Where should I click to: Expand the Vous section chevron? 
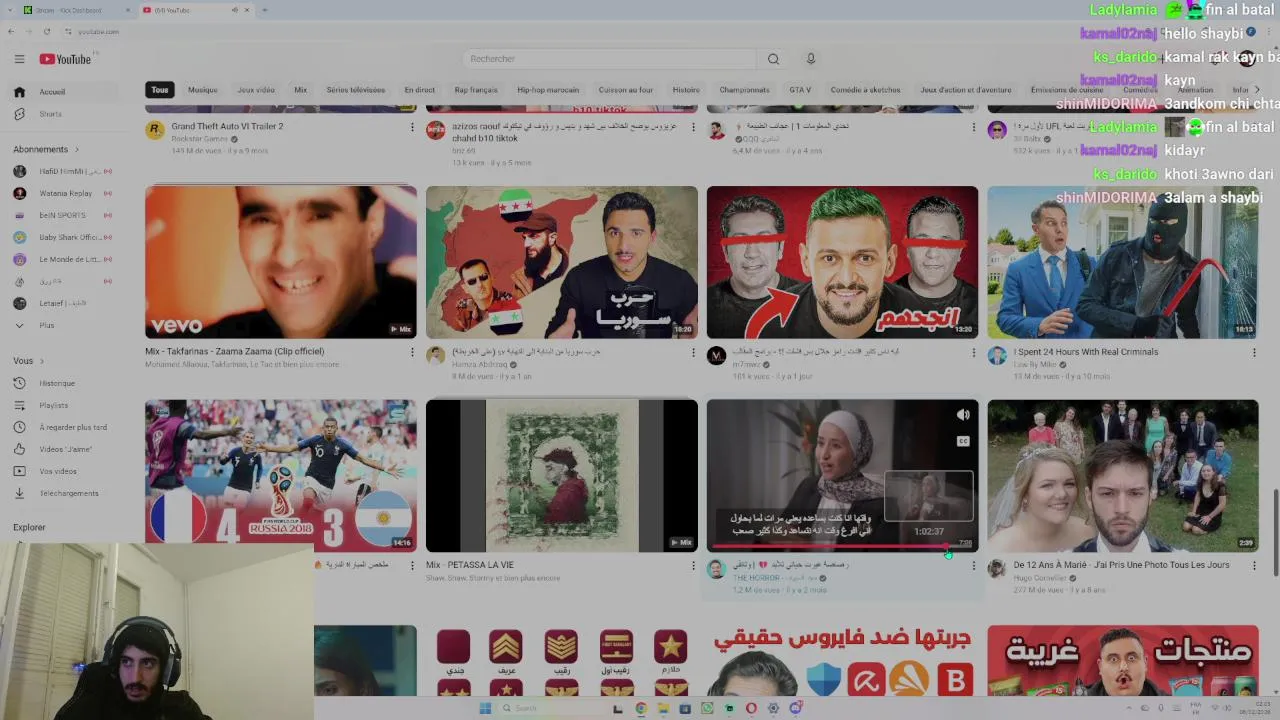click(42, 361)
